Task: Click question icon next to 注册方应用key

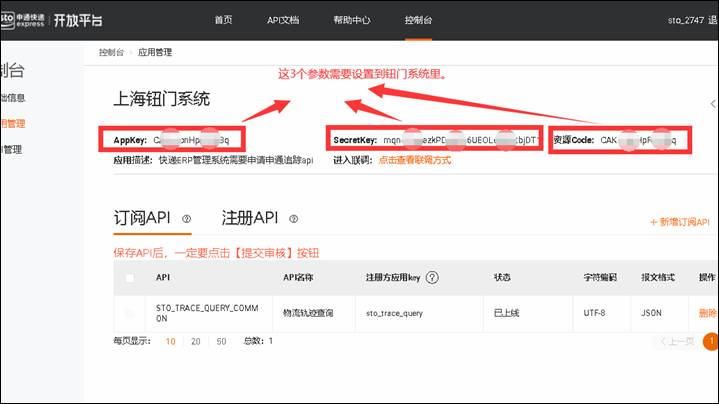Action: click(x=432, y=277)
